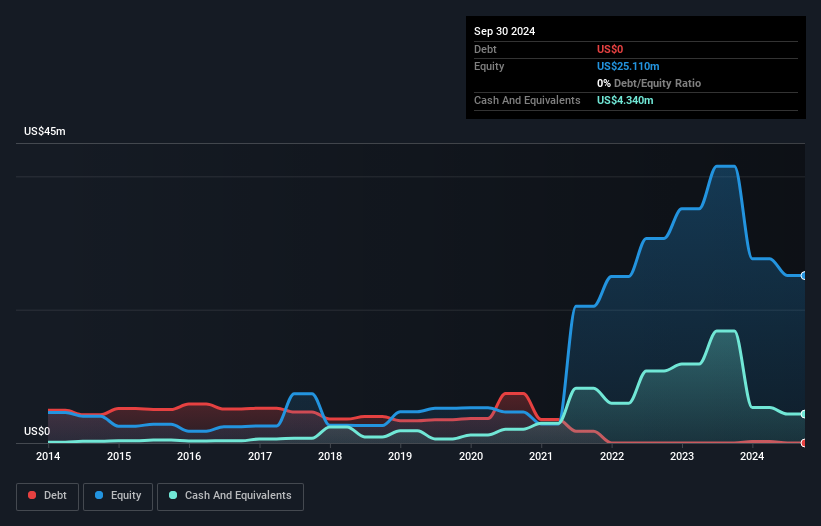This screenshot has height=526, width=821.
Task: Click the 2018 x-axis label
Action: coord(330,456)
